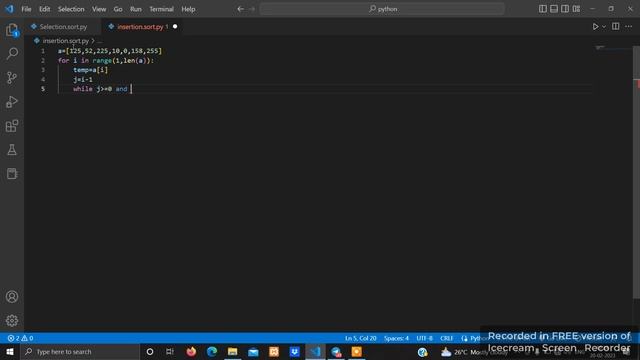This screenshot has height=360, width=640.
Task: Open the Go menu
Action: pyautogui.click(x=118, y=9)
